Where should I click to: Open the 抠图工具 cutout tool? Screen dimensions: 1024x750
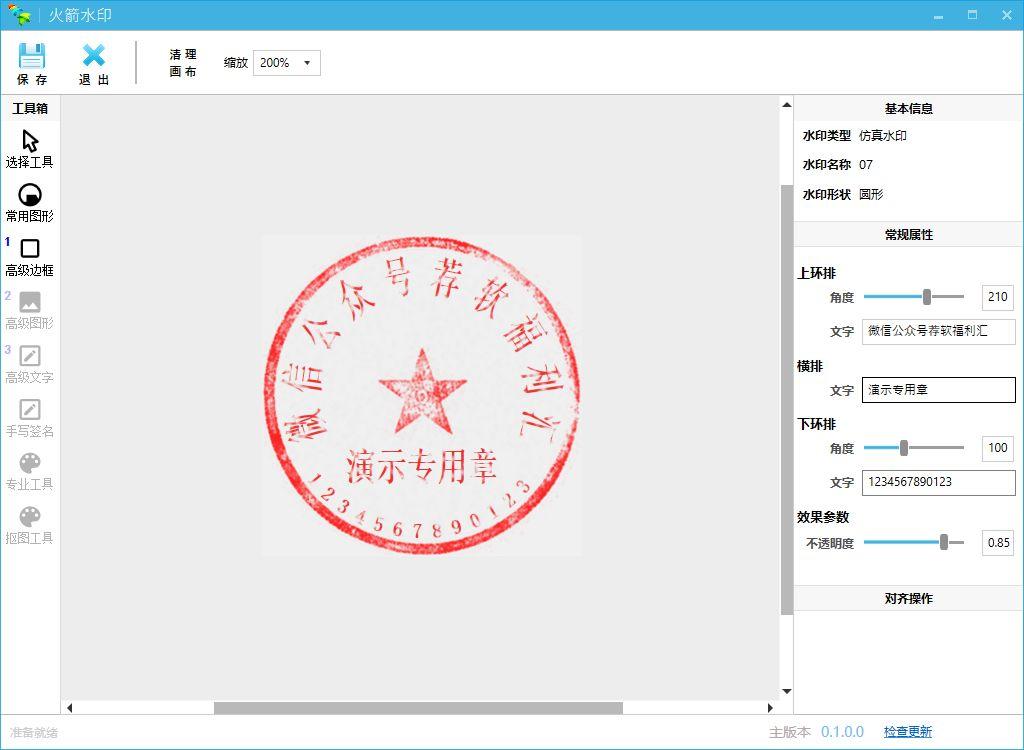(29, 525)
